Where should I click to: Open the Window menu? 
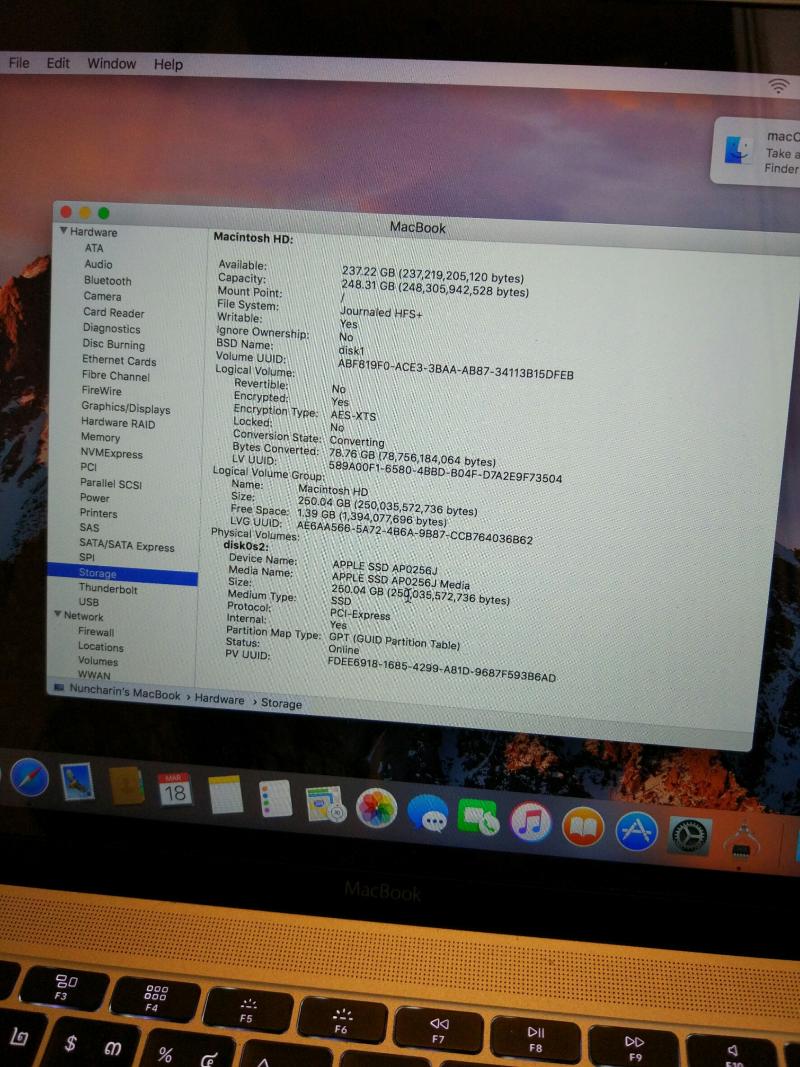pyautogui.click(x=111, y=63)
